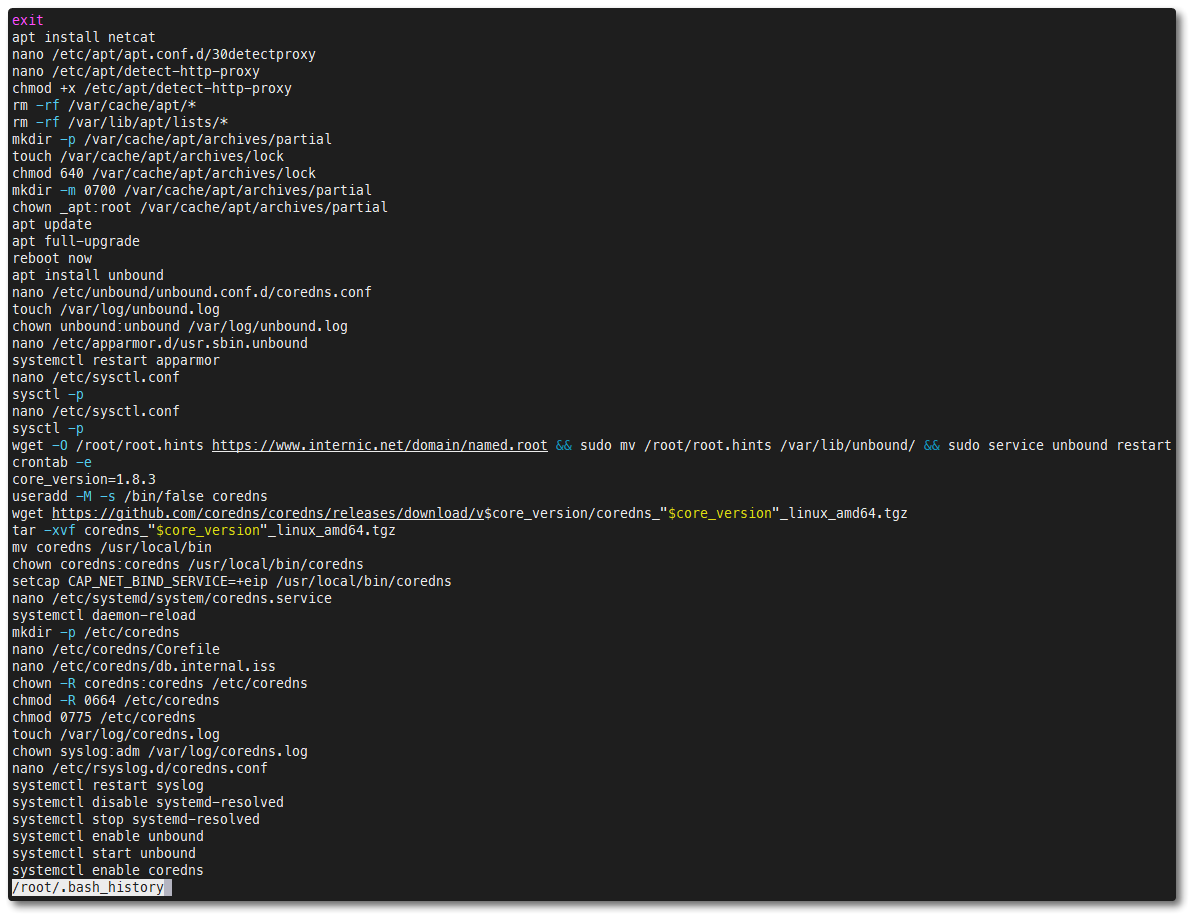Click the 'systemctl restart apparmor' line
Screen dimensions: 1189x914
(x=116, y=360)
